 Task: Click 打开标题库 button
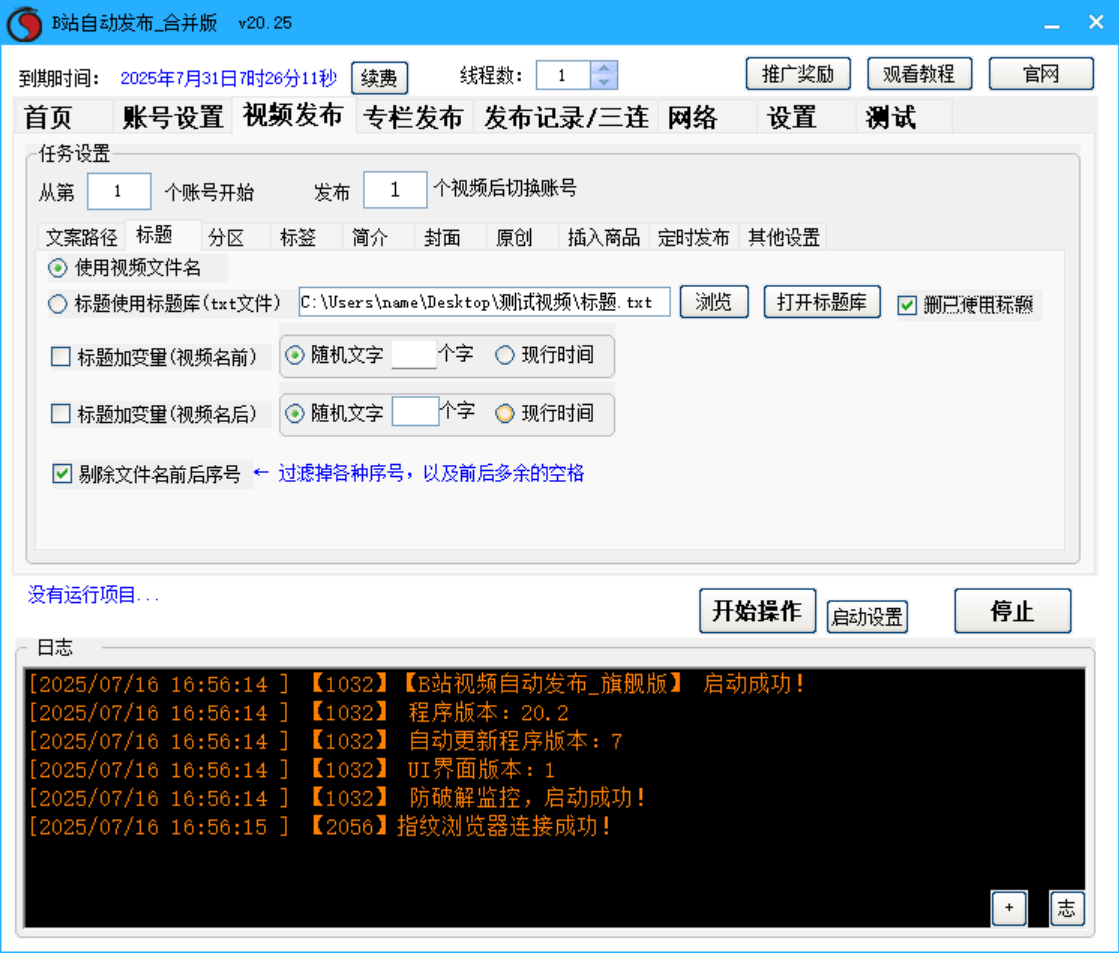tap(821, 302)
